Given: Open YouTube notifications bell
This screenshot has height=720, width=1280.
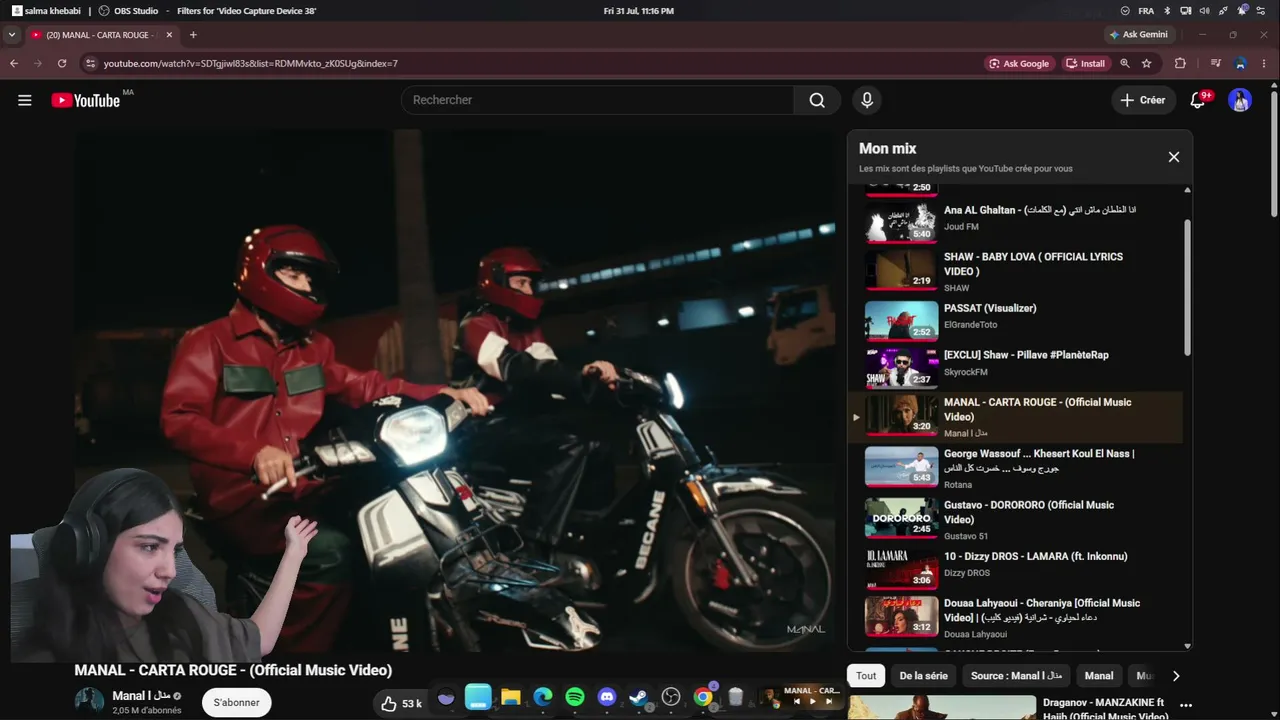Looking at the screenshot, I should (1198, 100).
